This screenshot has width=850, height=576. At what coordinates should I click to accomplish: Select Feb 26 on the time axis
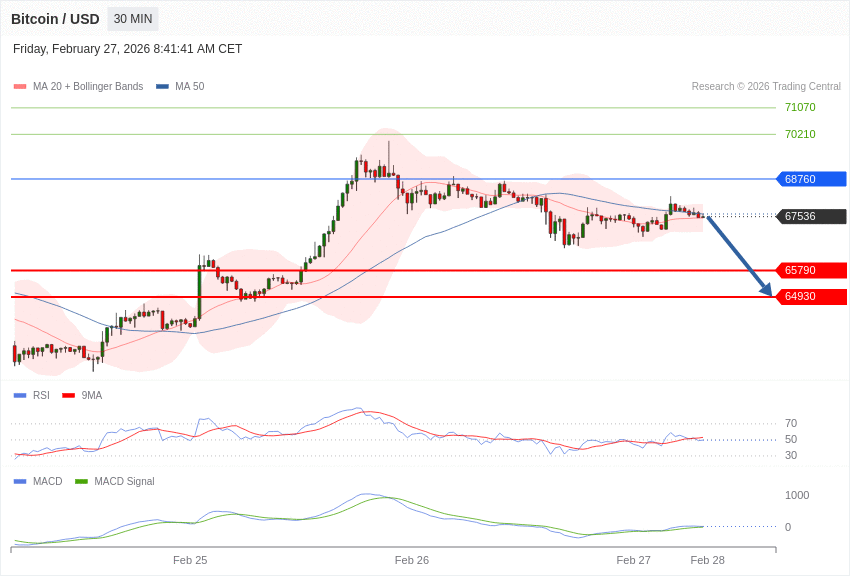(412, 560)
